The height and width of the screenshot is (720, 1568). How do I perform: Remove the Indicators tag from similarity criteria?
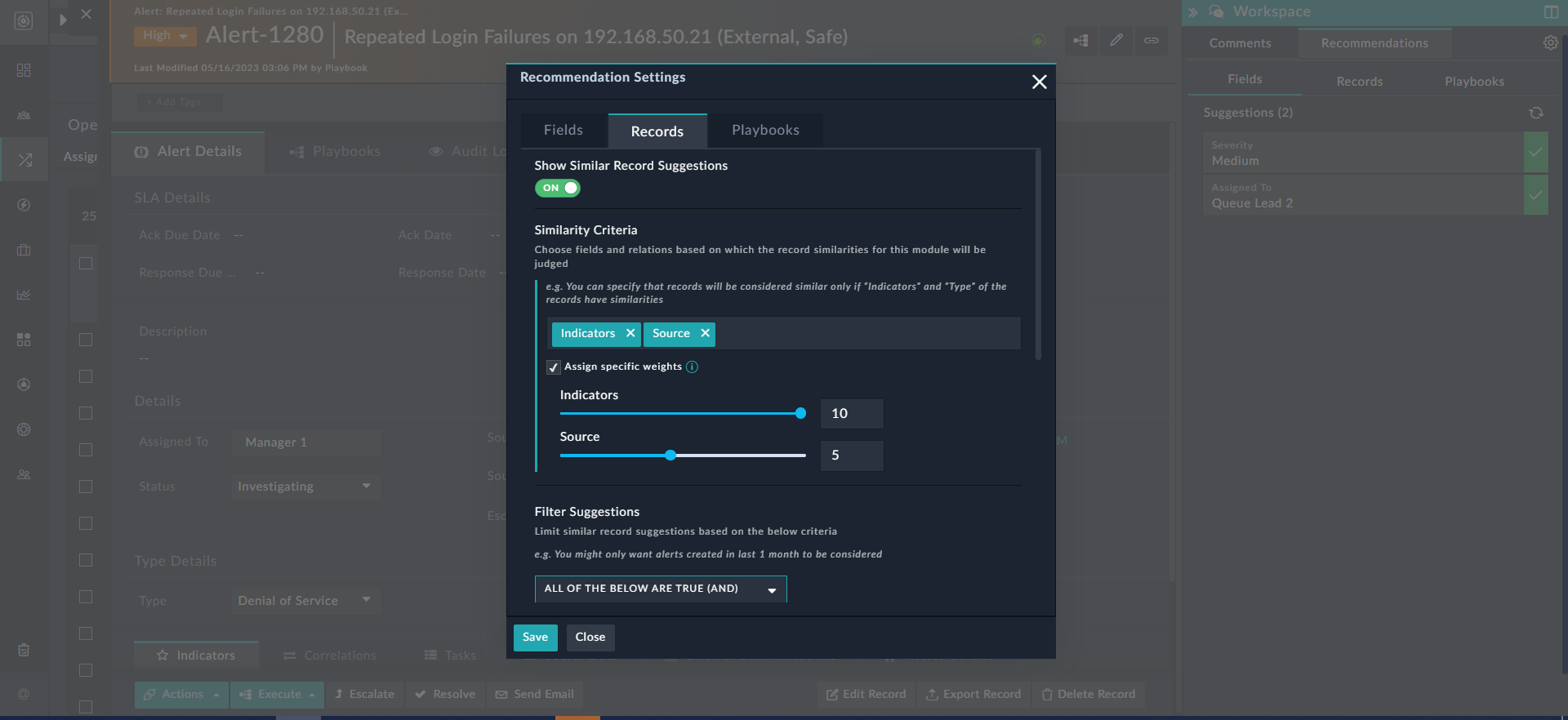click(630, 333)
